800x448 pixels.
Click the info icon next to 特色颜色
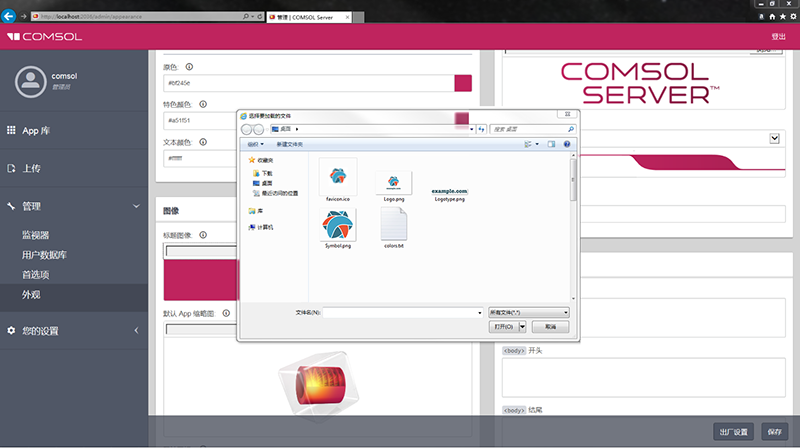(203, 104)
